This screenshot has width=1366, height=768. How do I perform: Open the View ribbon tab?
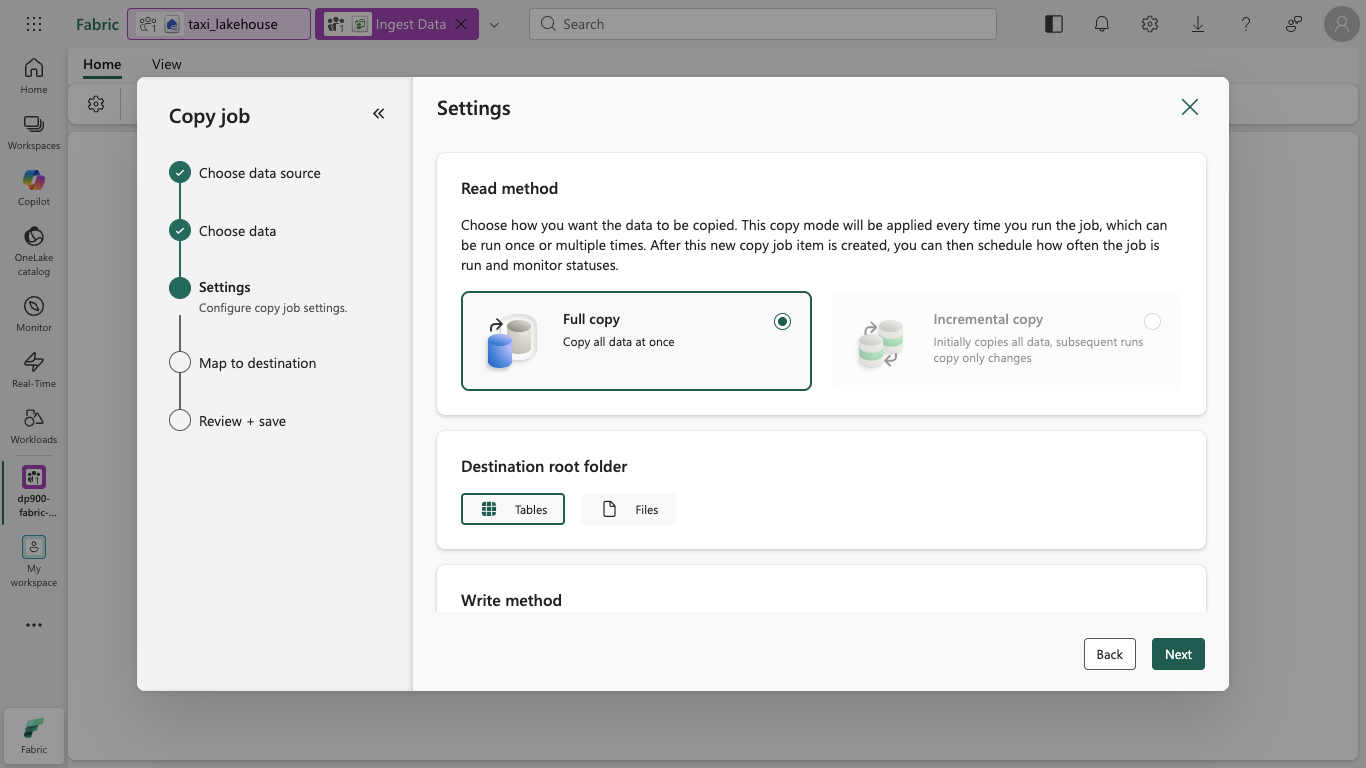(x=167, y=64)
